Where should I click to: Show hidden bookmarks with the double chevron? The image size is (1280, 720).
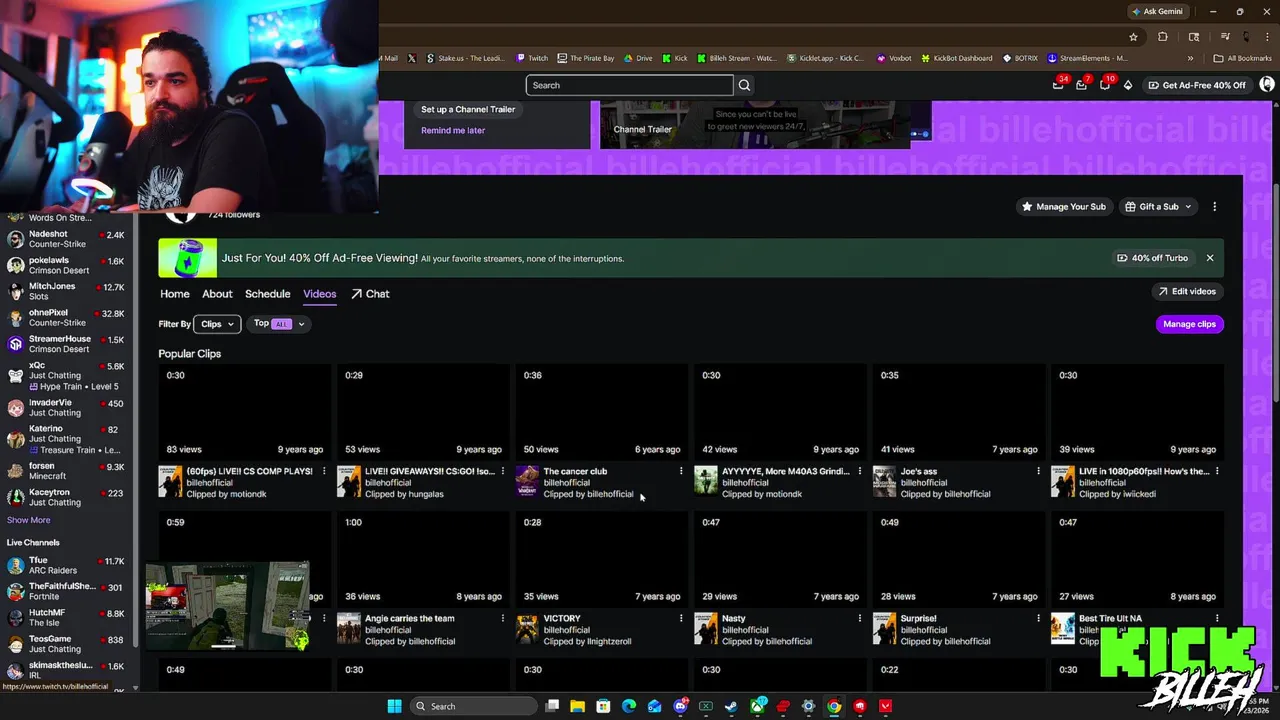click(1190, 58)
